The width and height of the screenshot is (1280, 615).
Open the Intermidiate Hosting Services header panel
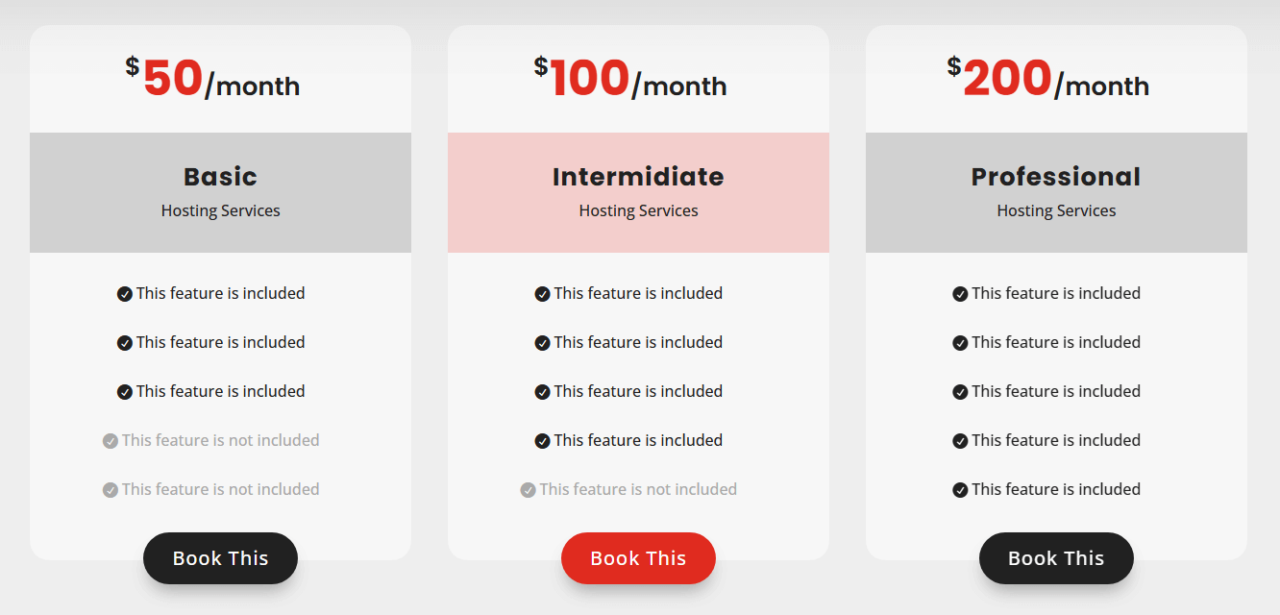(638, 192)
